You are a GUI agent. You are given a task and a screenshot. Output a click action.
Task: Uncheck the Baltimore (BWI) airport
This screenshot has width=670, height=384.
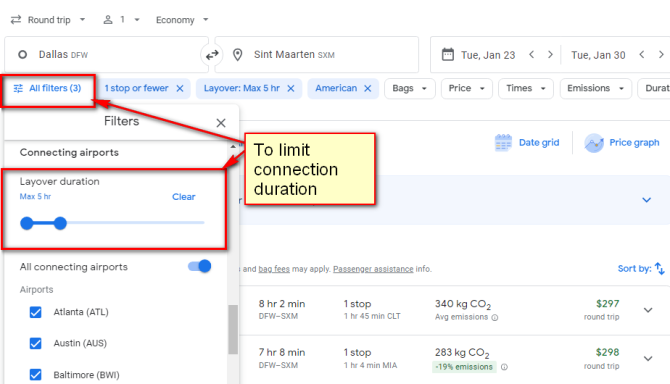(x=35, y=375)
